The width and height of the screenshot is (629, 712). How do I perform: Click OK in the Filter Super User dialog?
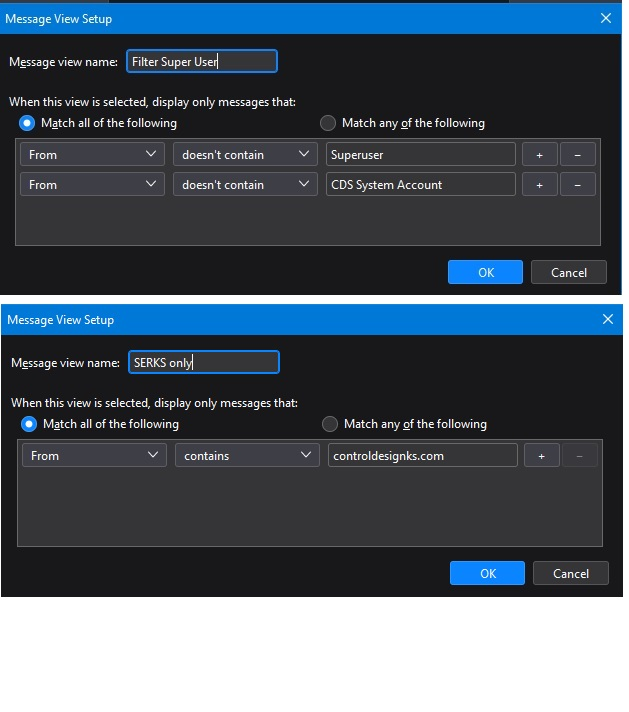click(x=485, y=272)
